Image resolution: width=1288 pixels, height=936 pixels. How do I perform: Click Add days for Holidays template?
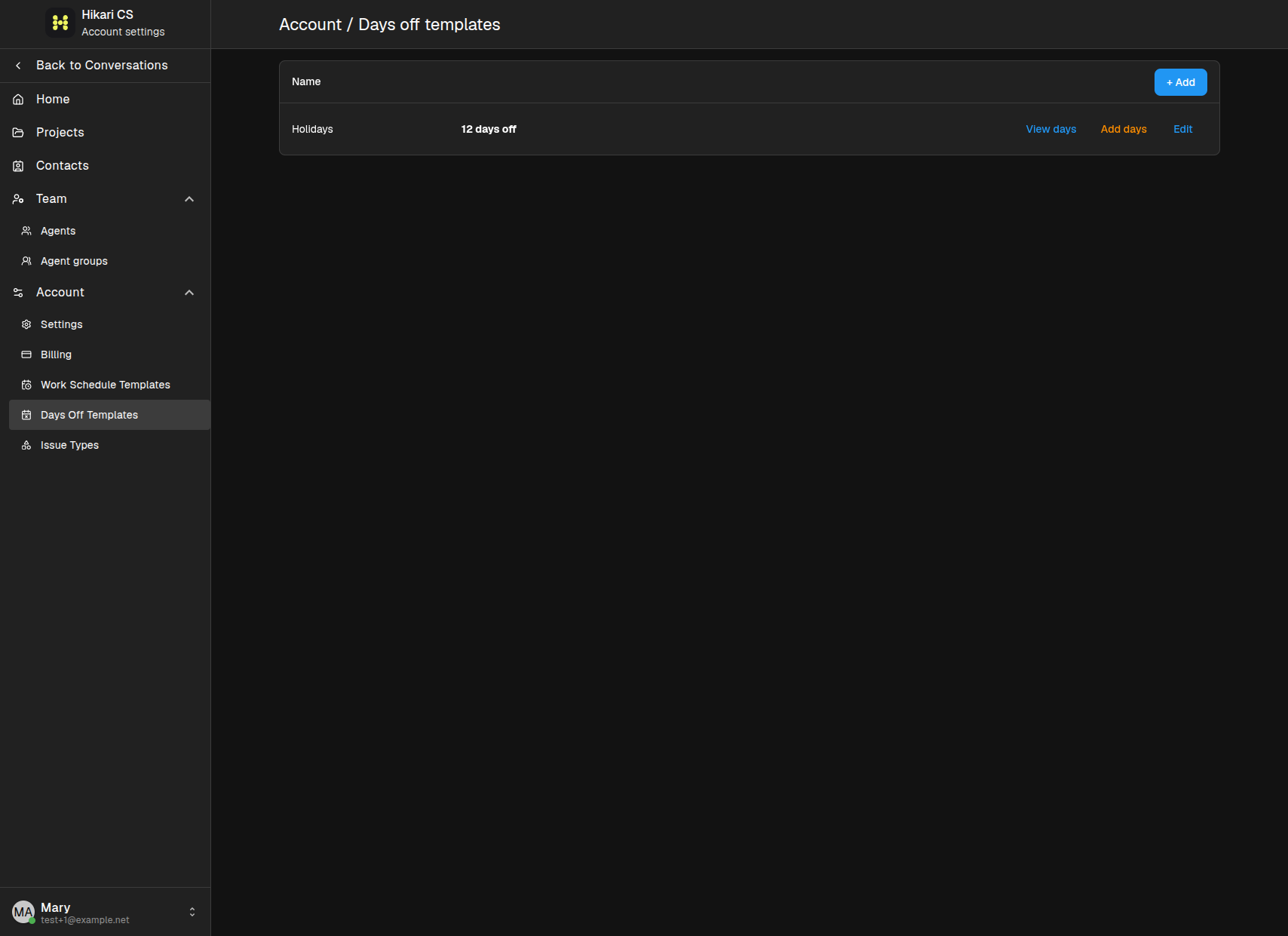click(x=1123, y=129)
